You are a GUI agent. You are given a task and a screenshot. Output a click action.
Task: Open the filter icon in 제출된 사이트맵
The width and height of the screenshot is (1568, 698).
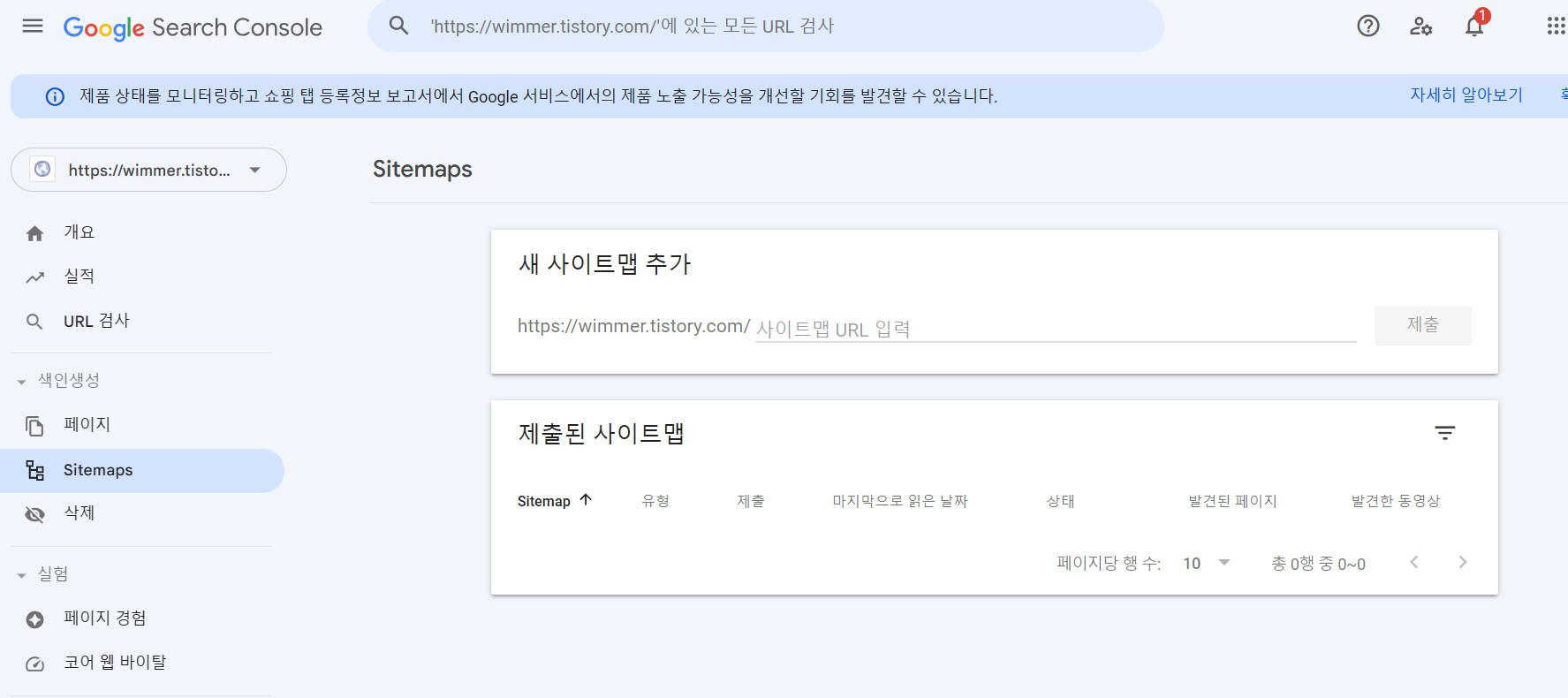tap(1445, 433)
